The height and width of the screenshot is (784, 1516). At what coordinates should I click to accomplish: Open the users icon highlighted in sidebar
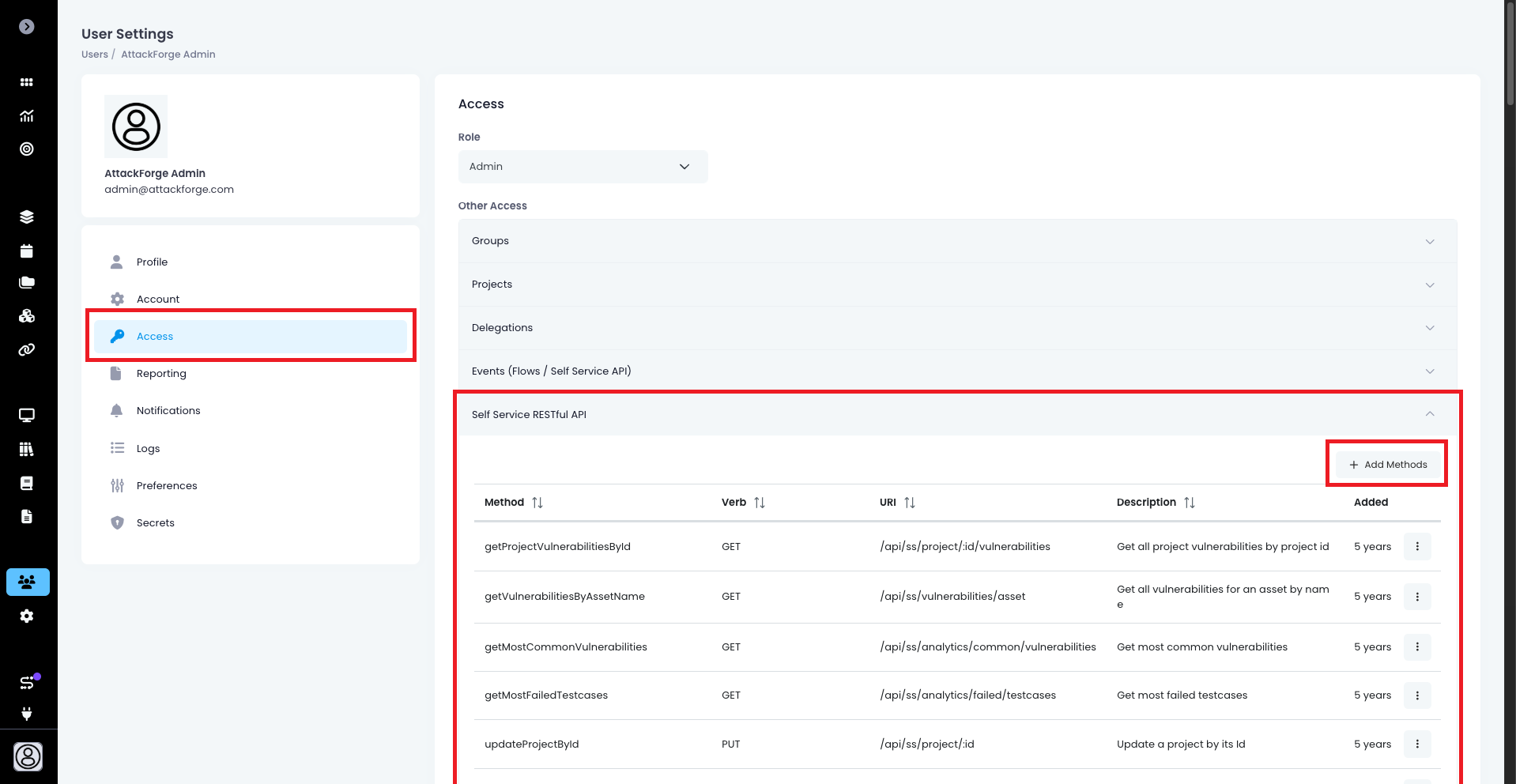(x=28, y=582)
